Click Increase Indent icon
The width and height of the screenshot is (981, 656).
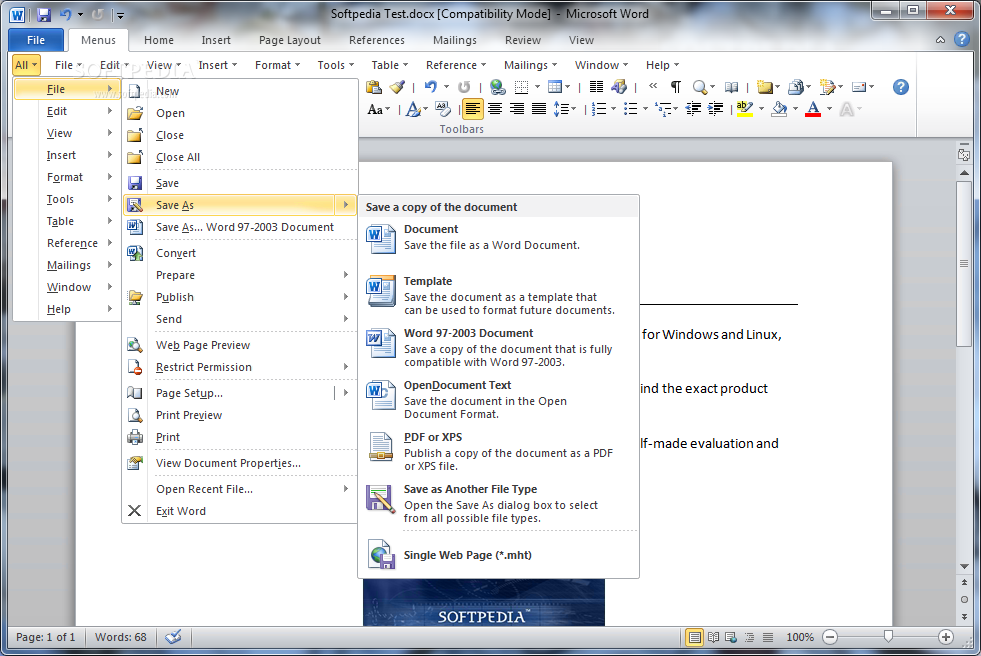(x=716, y=109)
